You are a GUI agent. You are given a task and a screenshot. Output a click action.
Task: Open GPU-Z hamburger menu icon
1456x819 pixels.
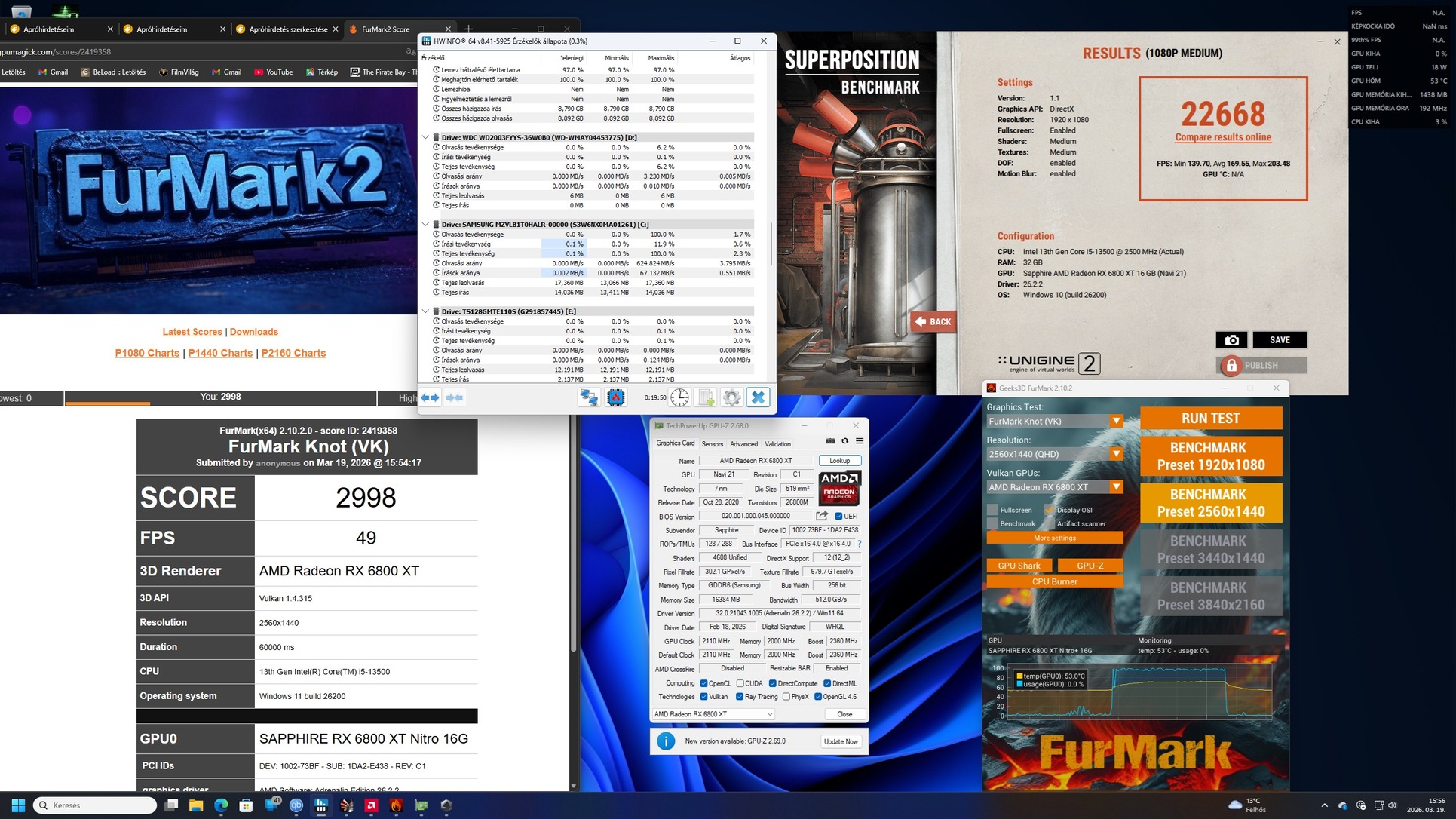pos(860,441)
